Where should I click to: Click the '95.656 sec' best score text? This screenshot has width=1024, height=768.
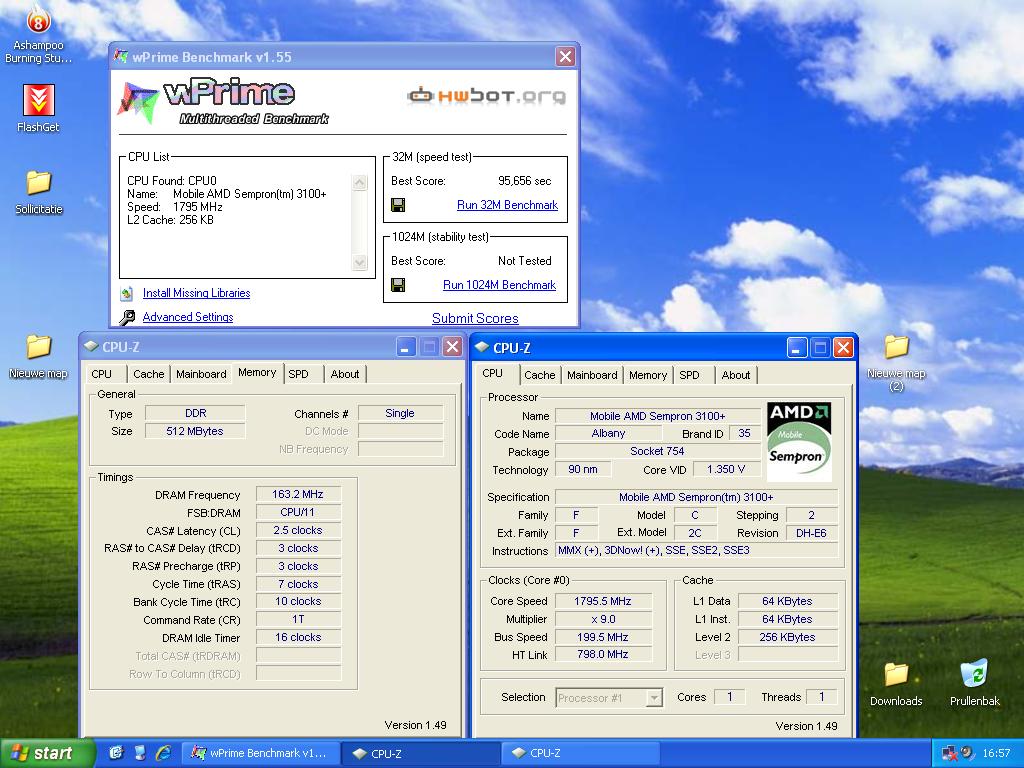pos(524,181)
